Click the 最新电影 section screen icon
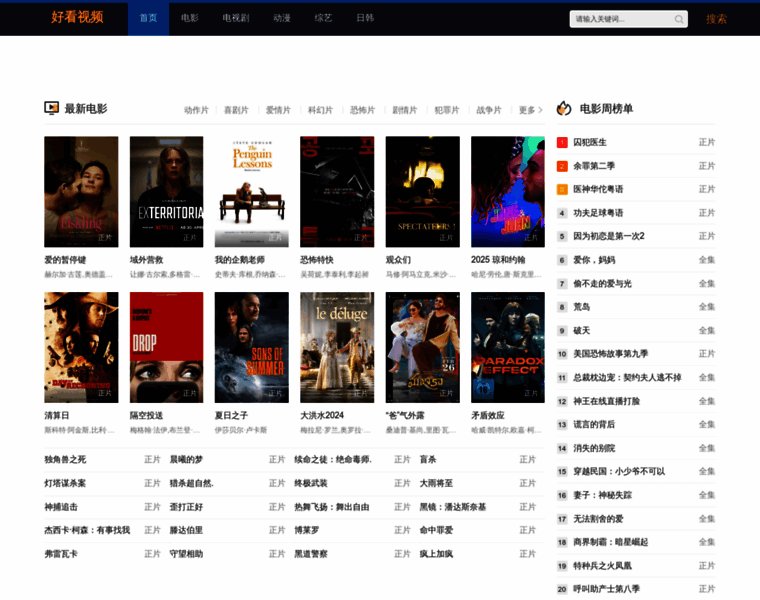 tap(51, 108)
